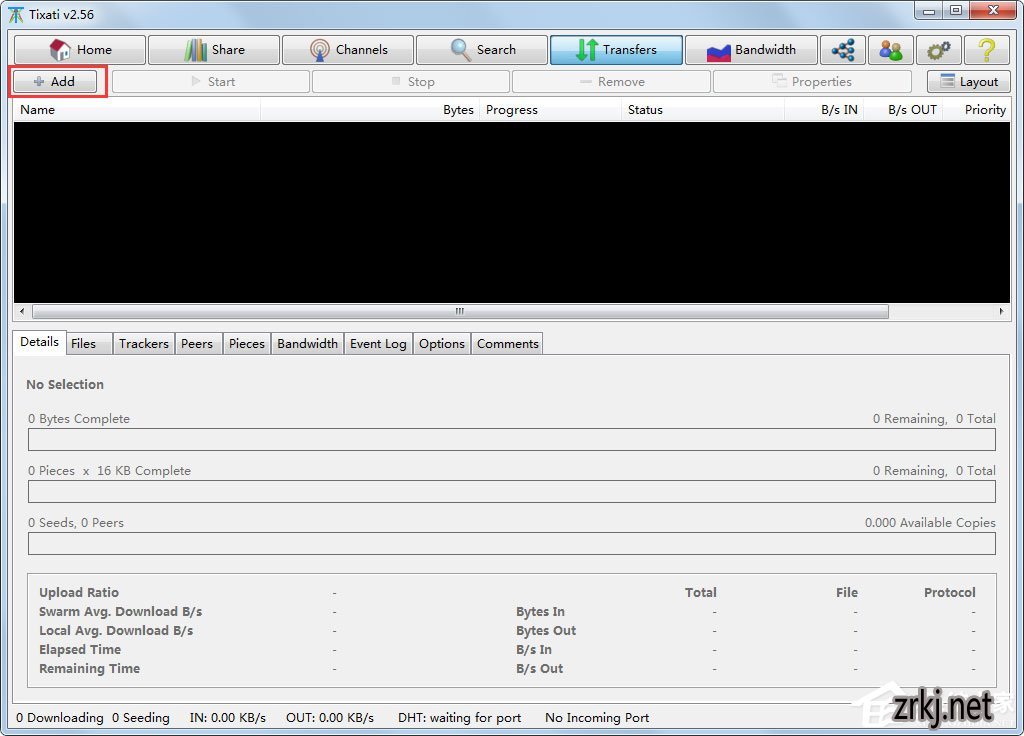Viewport: 1024px width, 736px height.
Task: Click the Tixati title bar icon
Action: click(16, 14)
